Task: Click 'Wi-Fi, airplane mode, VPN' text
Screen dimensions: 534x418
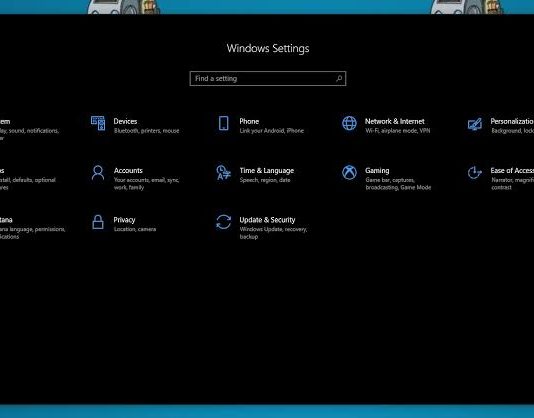Action: click(x=398, y=131)
